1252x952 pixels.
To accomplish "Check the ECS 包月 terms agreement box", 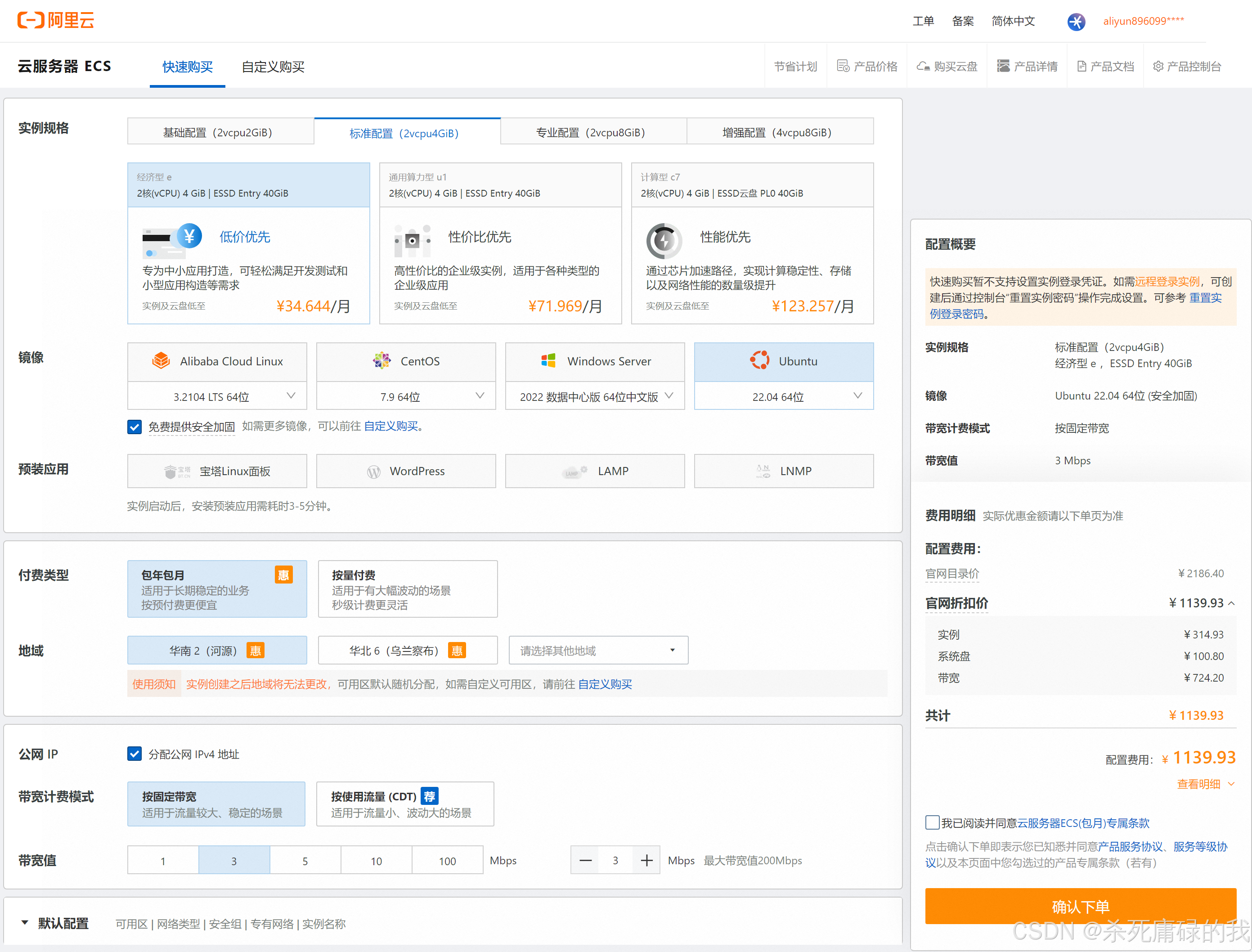I will click(932, 822).
